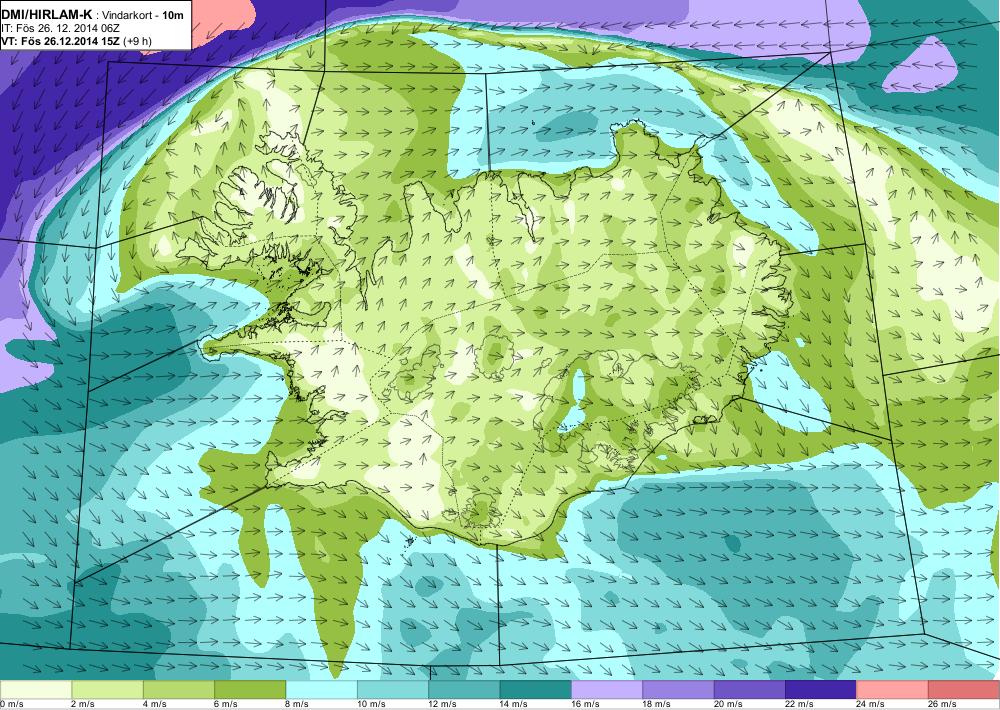The width and height of the screenshot is (1000, 710).
Task: Pick the lavender 16–18 m/s legend swatch
Action: 607,689
